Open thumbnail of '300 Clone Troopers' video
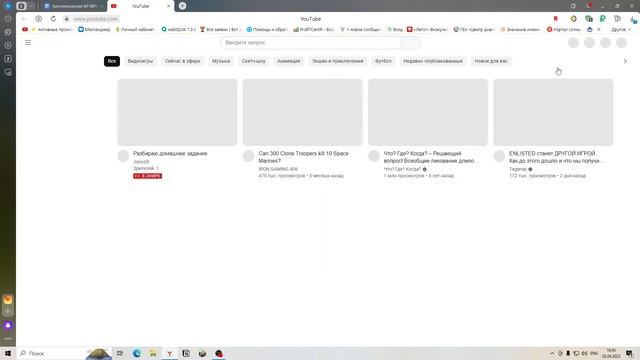 (x=302, y=112)
